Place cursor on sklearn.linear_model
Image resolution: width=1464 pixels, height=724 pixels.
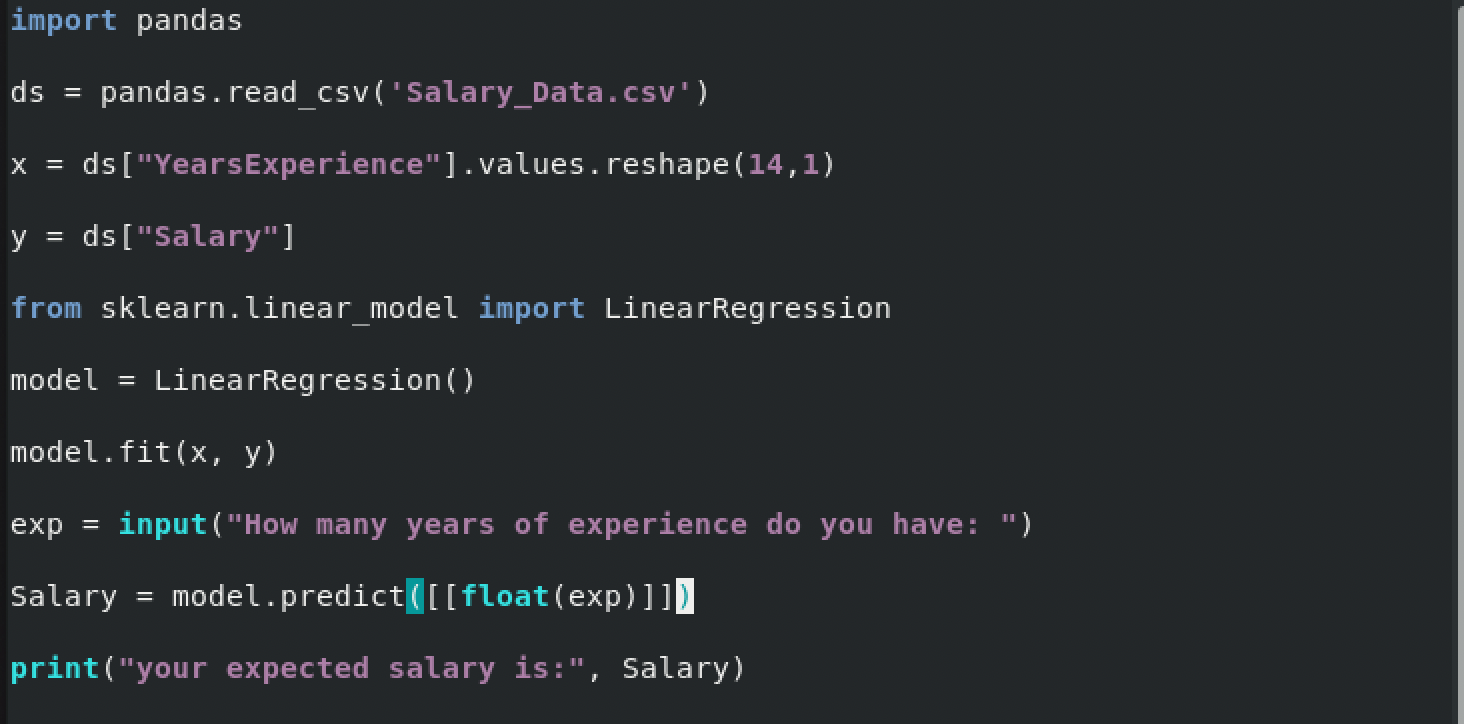[279, 309]
